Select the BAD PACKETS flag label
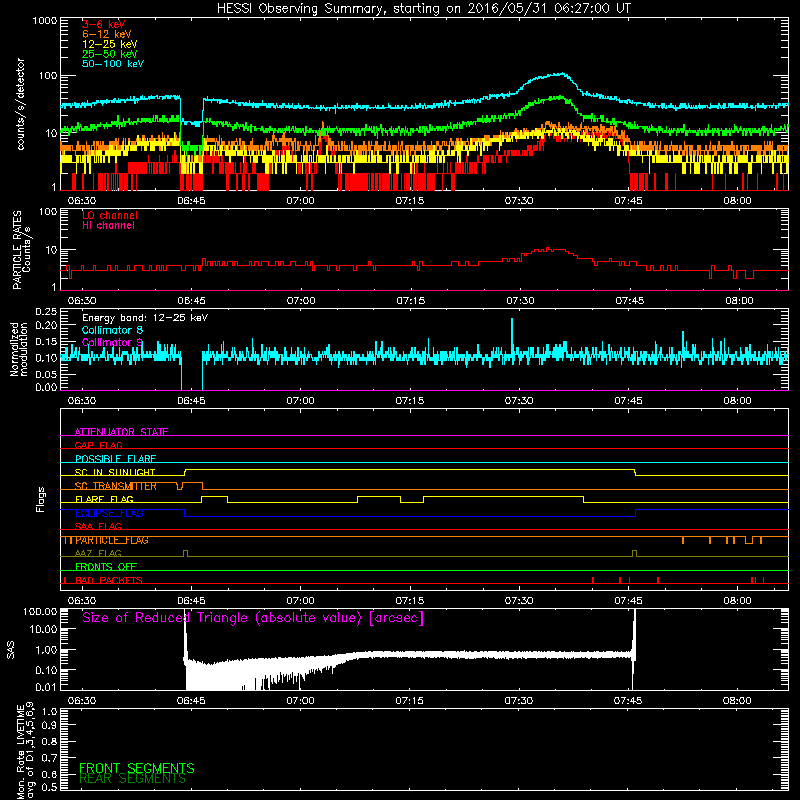Viewport: 800px width, 800px height. (109, 580)
